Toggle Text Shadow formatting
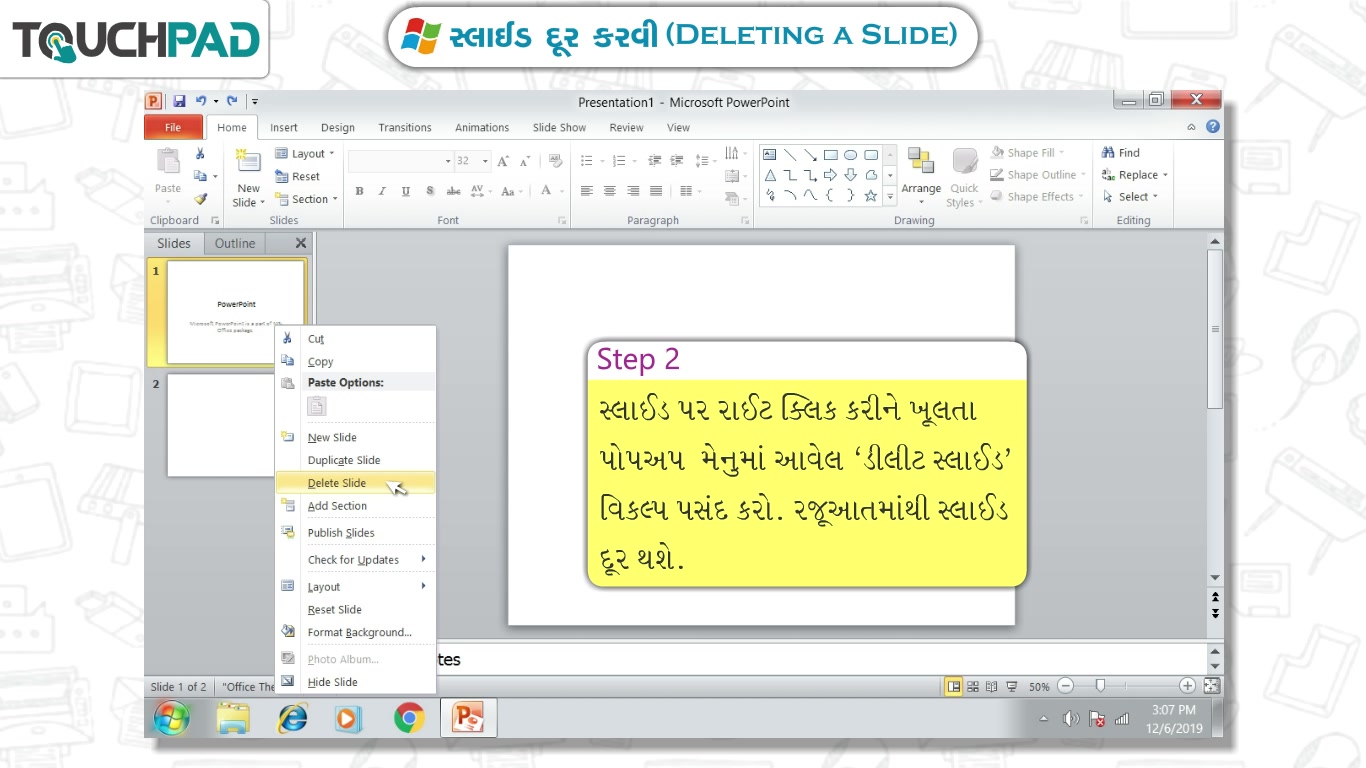This screenshot has height=768, width=1366. point(429,191)
